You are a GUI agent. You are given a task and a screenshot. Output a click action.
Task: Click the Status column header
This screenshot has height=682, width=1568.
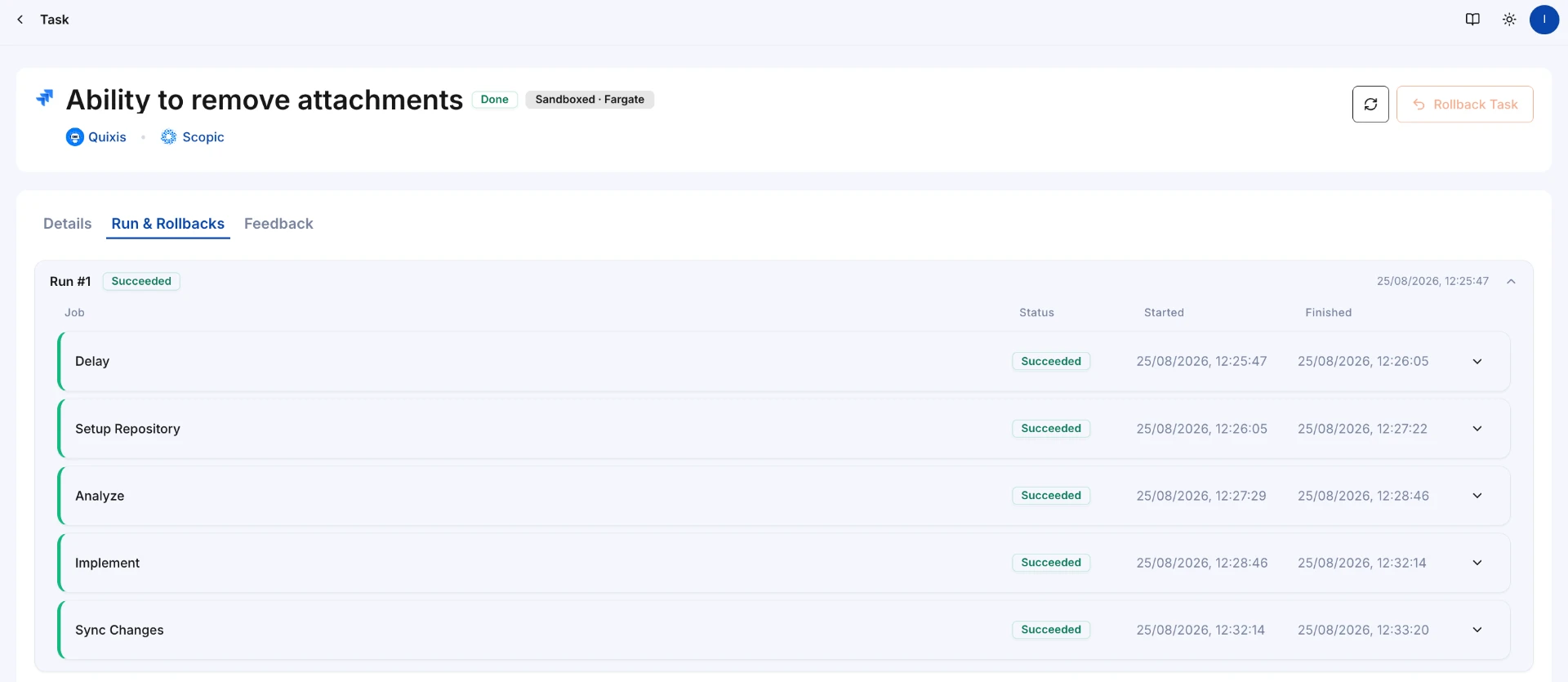[1036, 313]
